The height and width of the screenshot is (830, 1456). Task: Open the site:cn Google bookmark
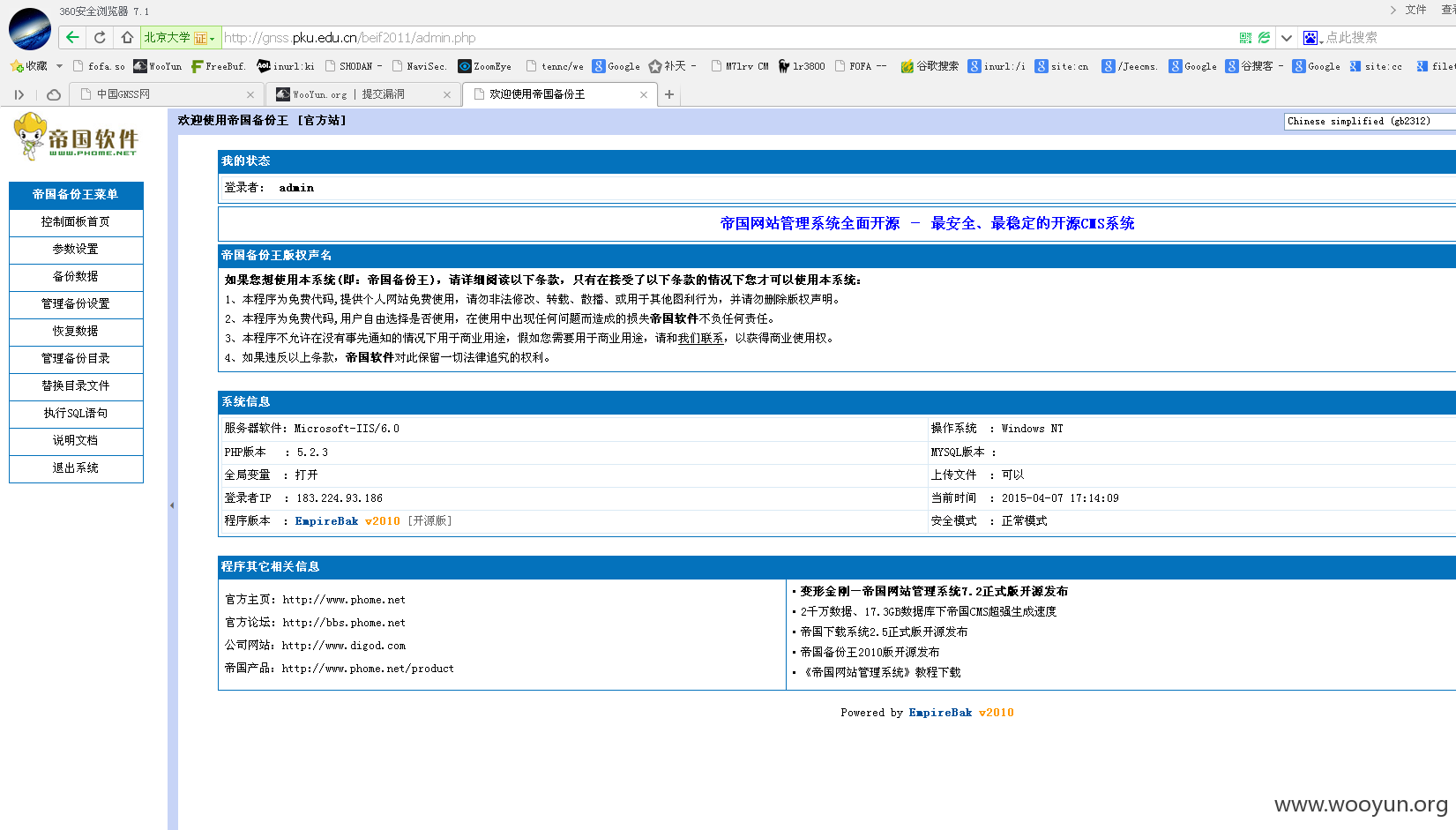[x=1062, y=66]
